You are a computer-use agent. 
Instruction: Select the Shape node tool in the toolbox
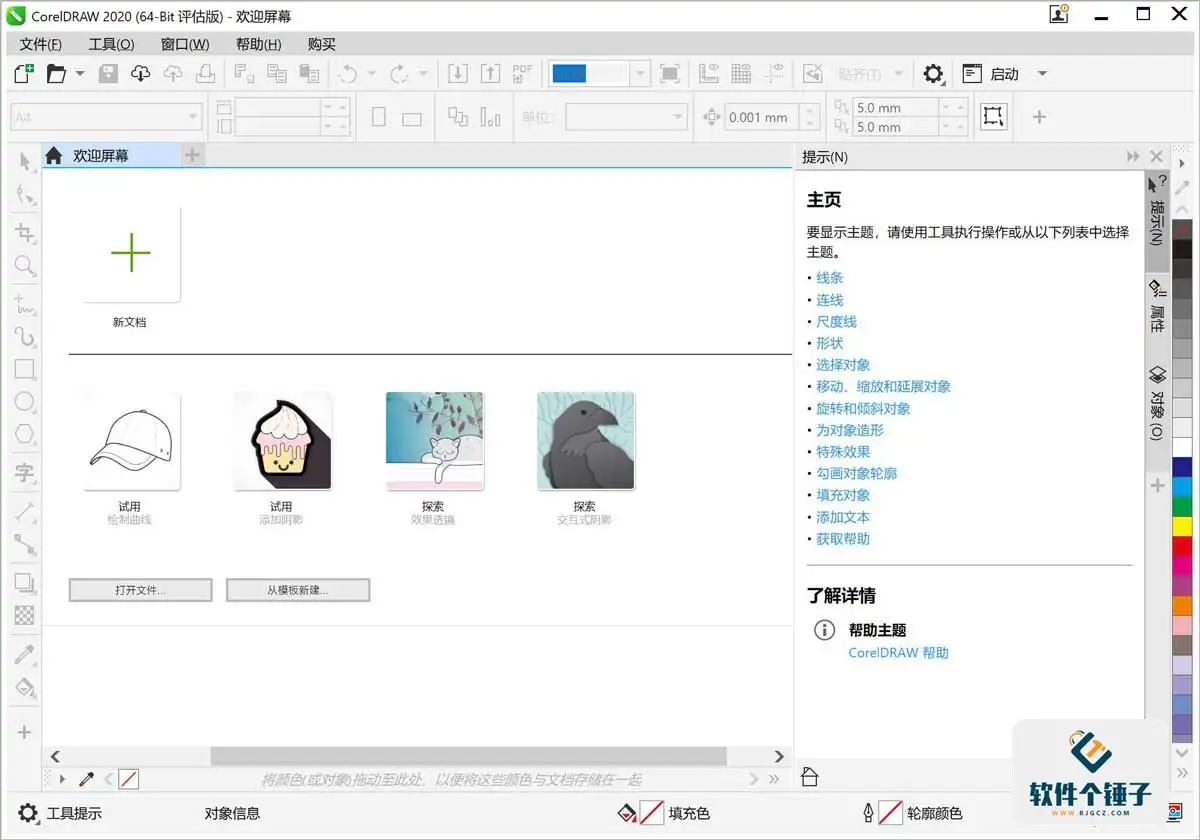click(x=25, y=197)
